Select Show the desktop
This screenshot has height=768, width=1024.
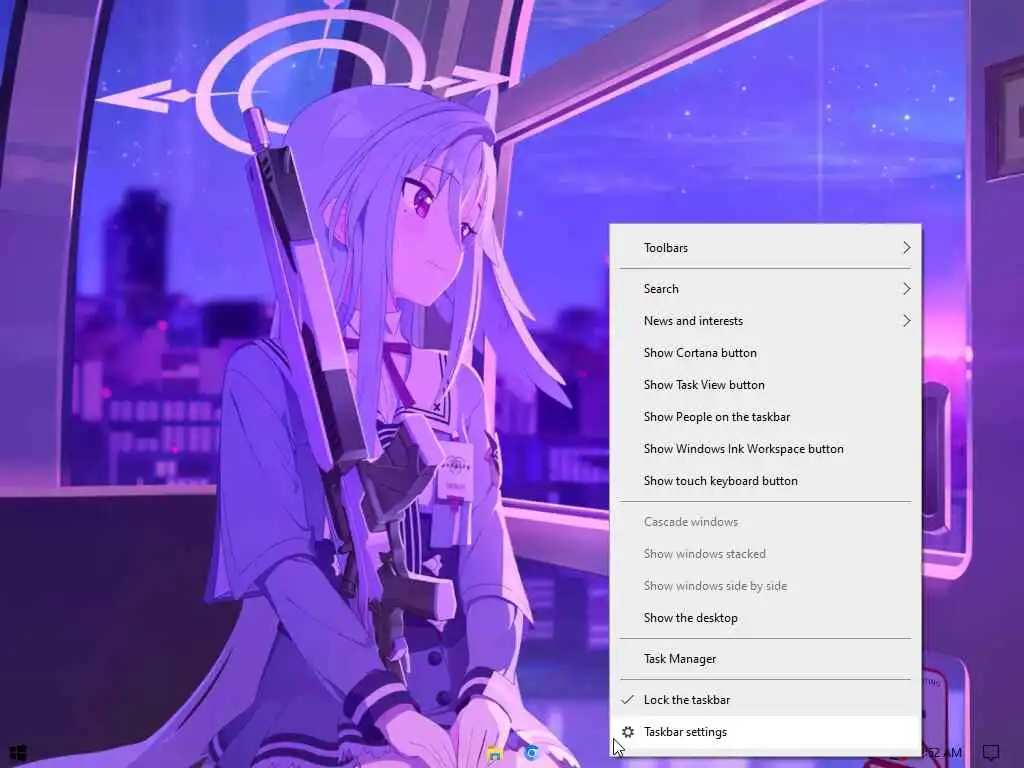click(765, 618)
